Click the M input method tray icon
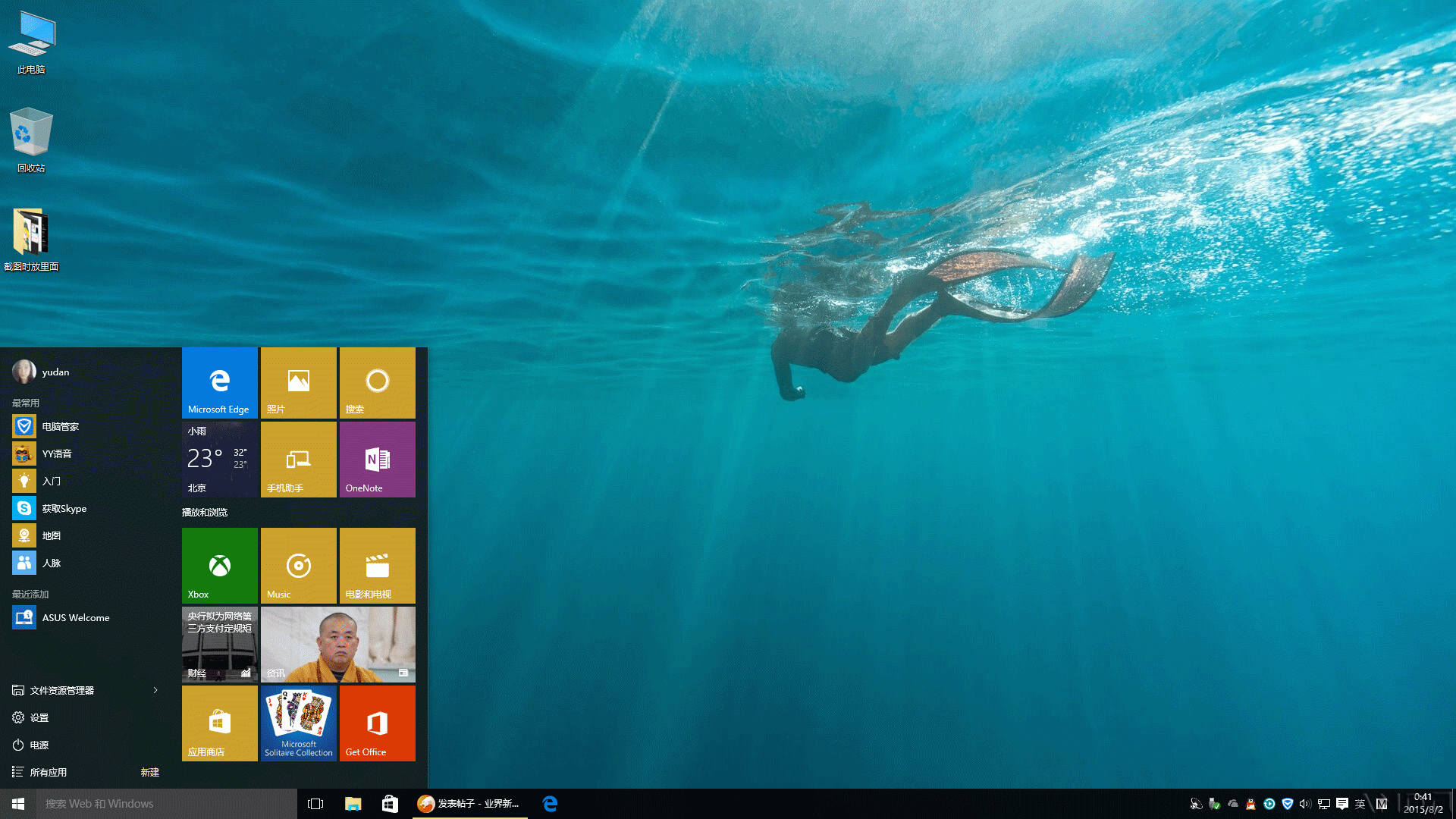The width and height of the screenshot is (1456, 819). 1381,804
